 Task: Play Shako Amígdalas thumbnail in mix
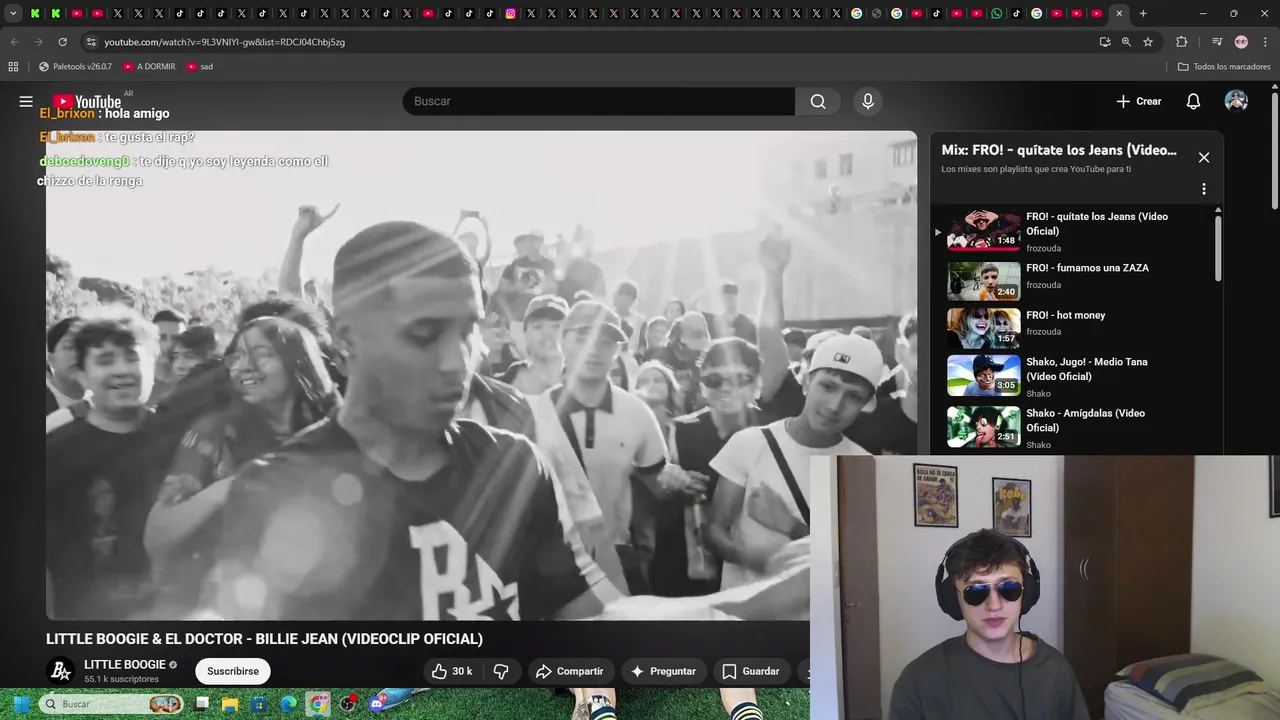984,426
